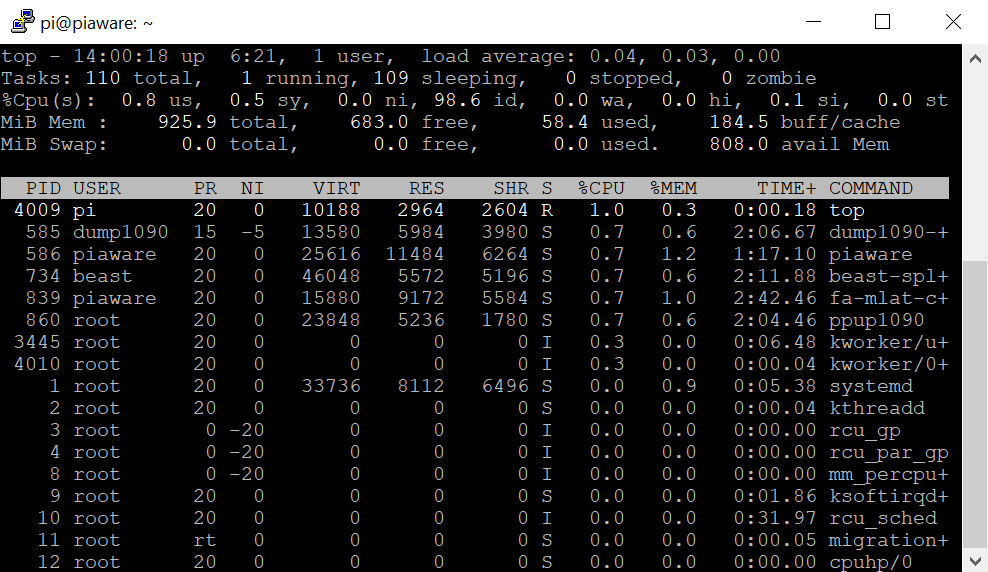This screenshot has width=988, height=572.
Task: Click the '925.9 total' memory value
Action: (222, 122)
